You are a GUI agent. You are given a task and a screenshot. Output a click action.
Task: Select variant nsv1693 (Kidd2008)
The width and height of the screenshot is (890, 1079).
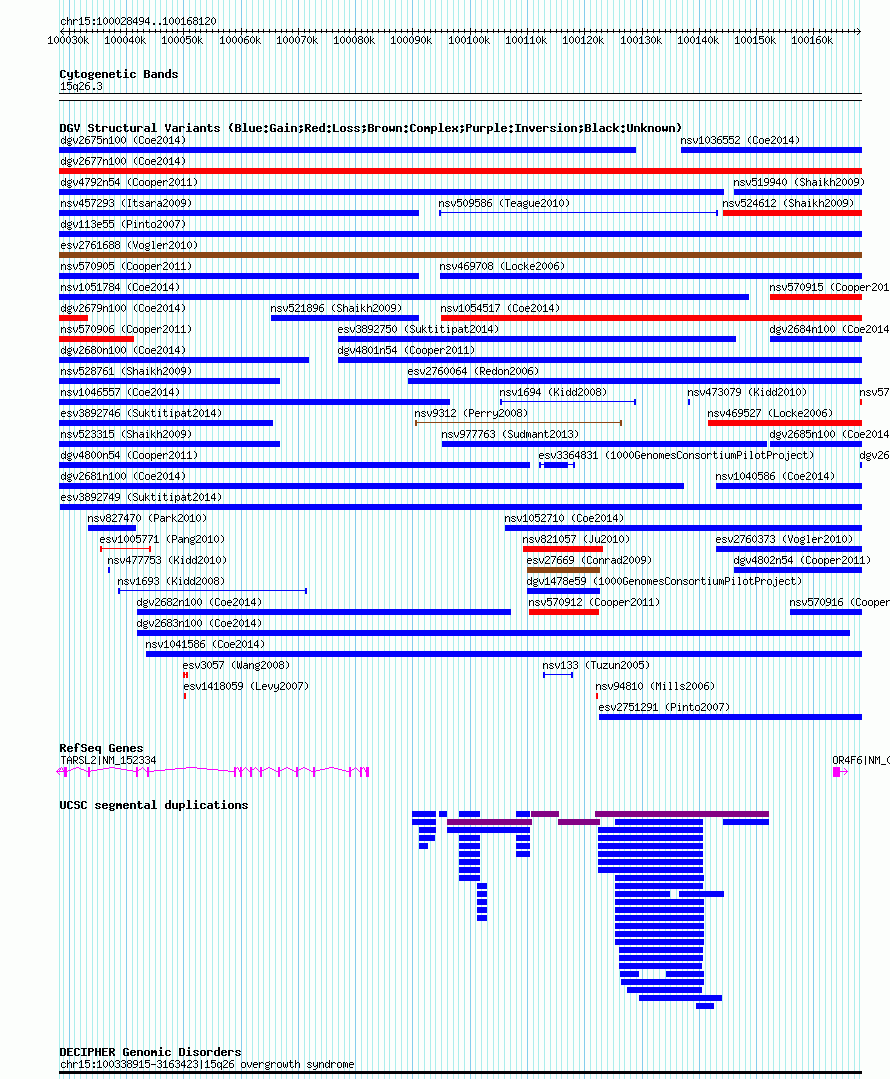click(171, 581)
